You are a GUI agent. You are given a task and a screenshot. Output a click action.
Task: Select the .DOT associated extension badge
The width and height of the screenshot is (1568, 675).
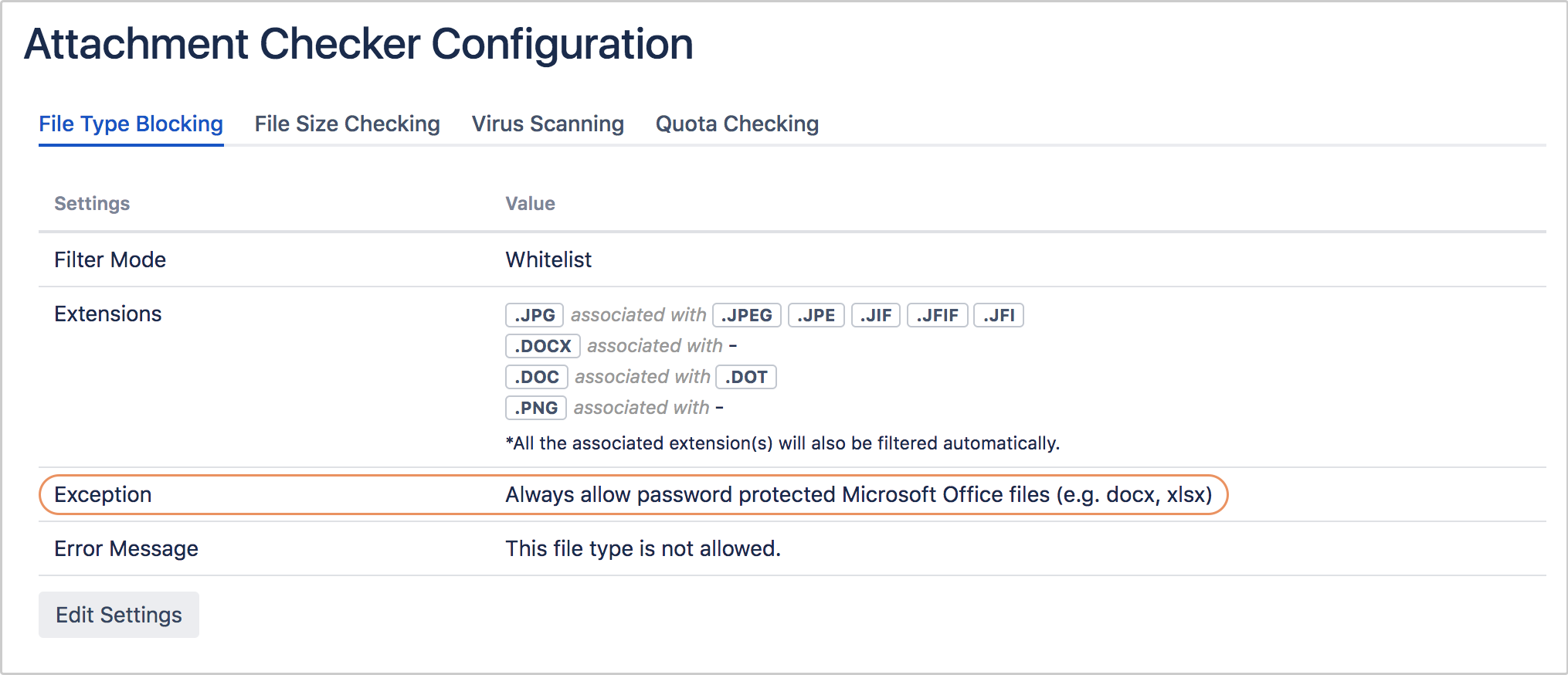click(745, 376)
